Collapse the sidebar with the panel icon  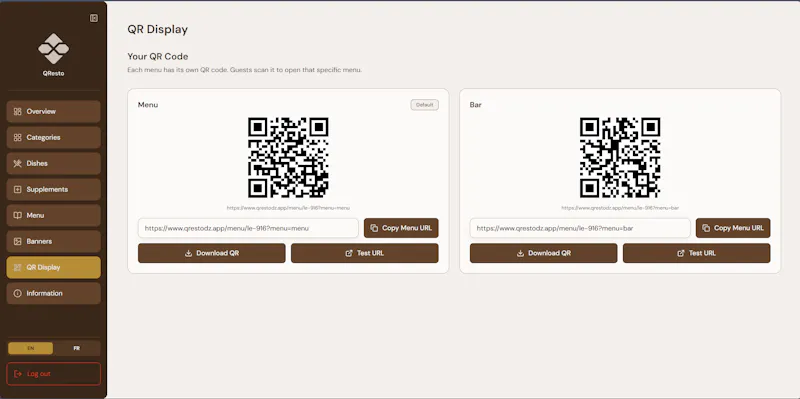[94, 18]
